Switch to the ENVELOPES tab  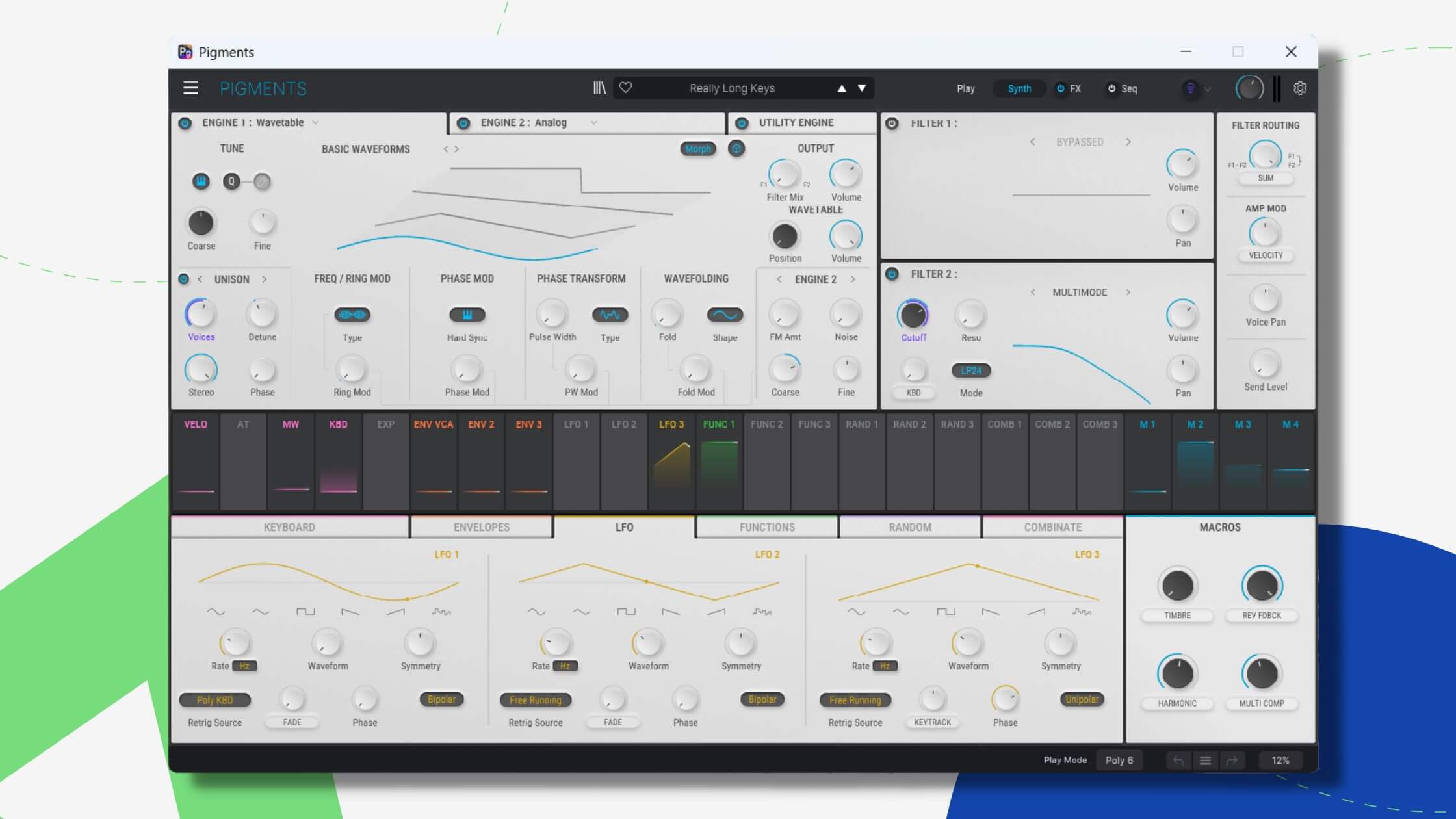[482, 527]
